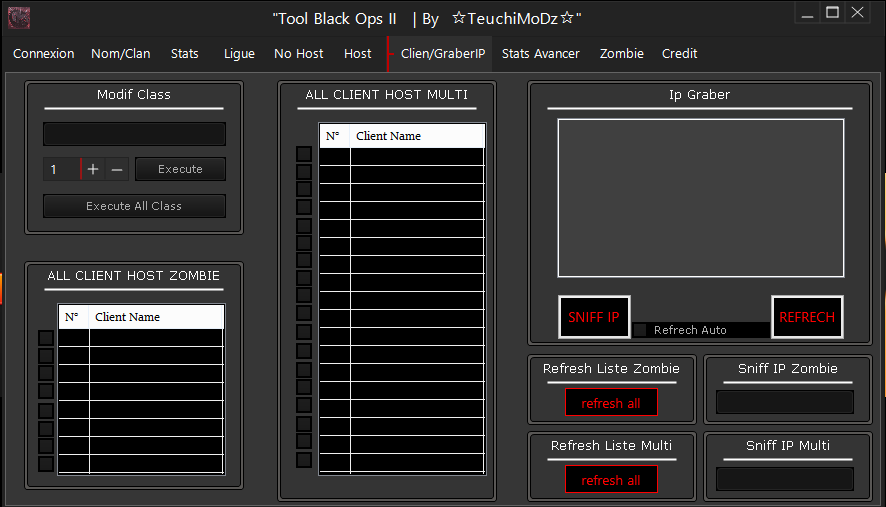Viewport: 886px width, 507px height.
Task: Click the app logo icon in title bar
Action: tap(18, 17)
